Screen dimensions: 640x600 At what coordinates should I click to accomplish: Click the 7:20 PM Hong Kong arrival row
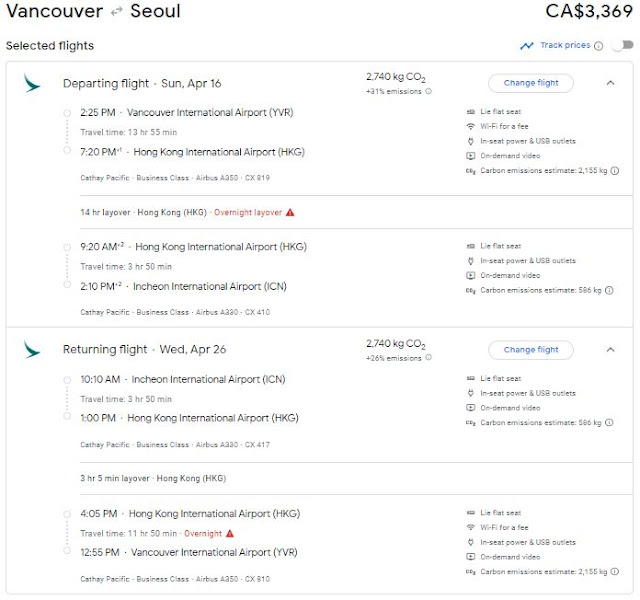(x=192, y=152)
